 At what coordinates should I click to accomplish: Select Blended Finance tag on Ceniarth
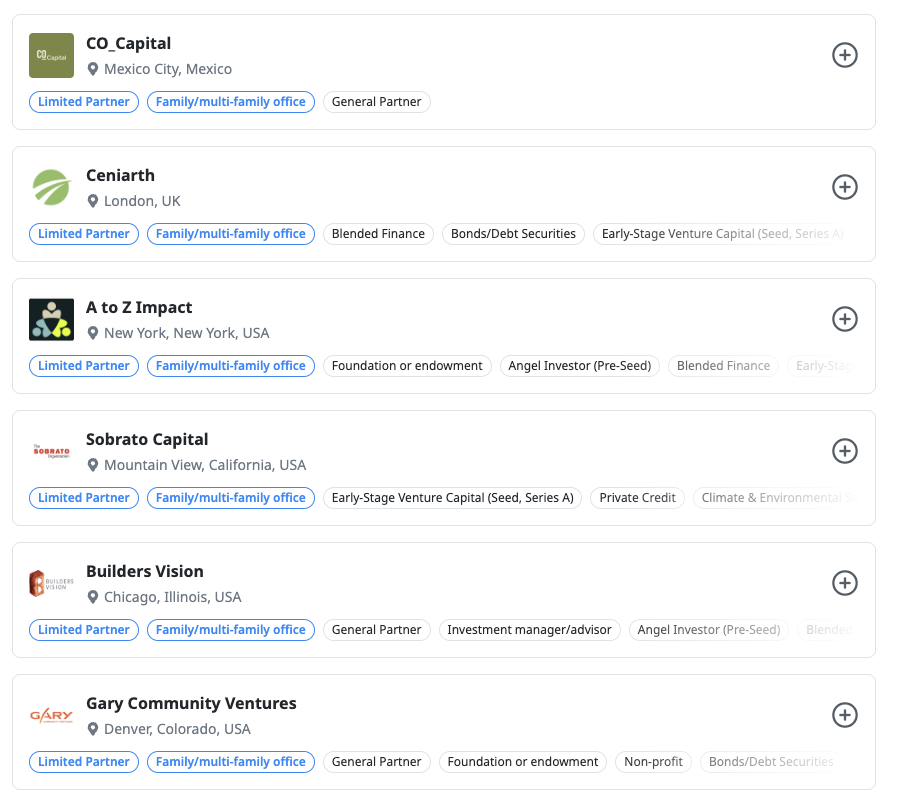(x=378, y=234)
